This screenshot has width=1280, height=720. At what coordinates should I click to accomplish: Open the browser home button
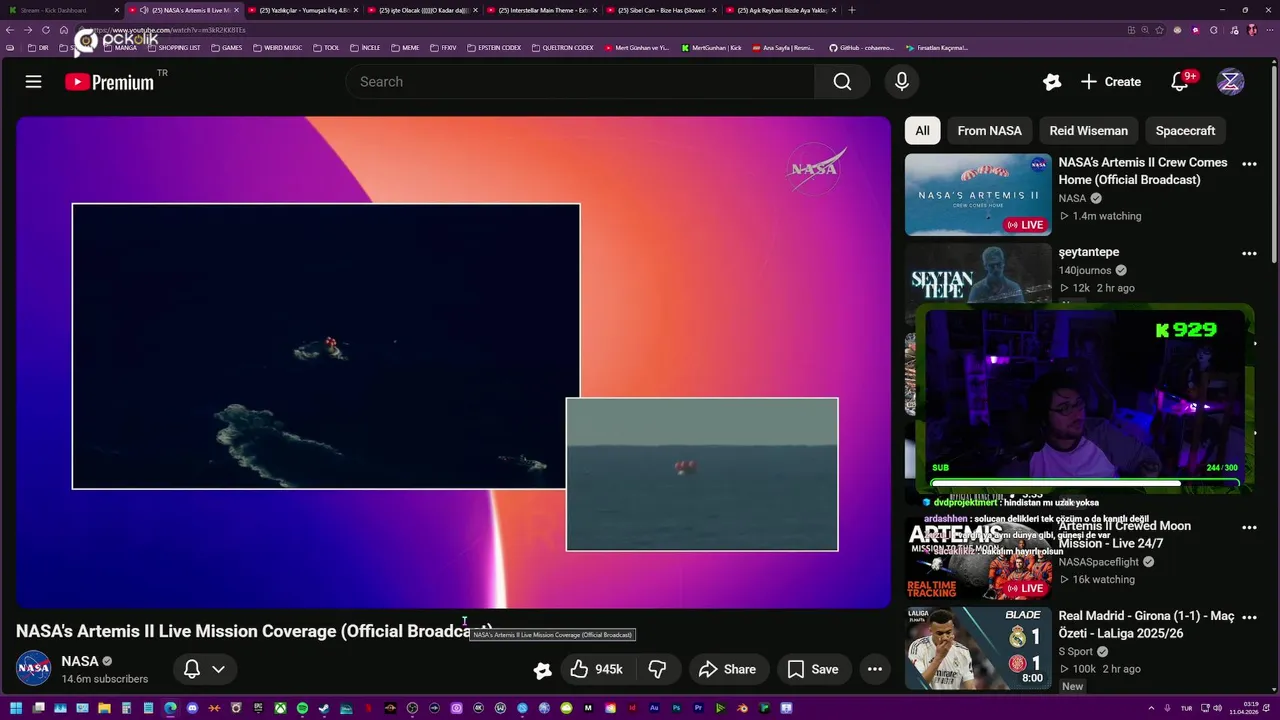point(63,30)
